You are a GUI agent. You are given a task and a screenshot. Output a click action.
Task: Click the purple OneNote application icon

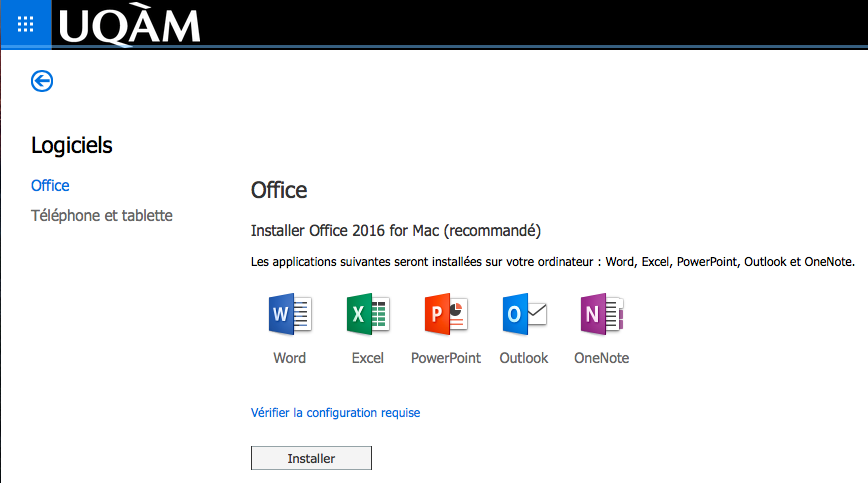pyautogui.click(x=601, y=315)
